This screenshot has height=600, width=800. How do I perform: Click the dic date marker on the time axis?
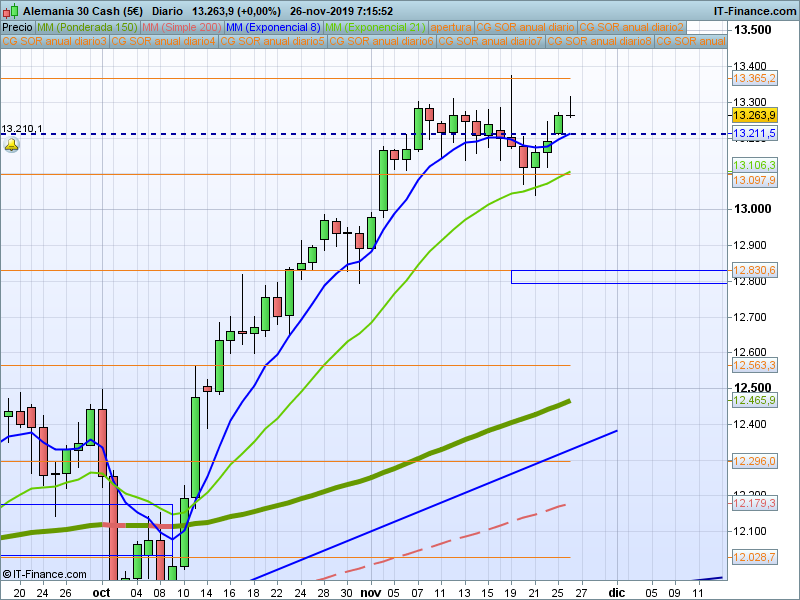coord(617,592)
